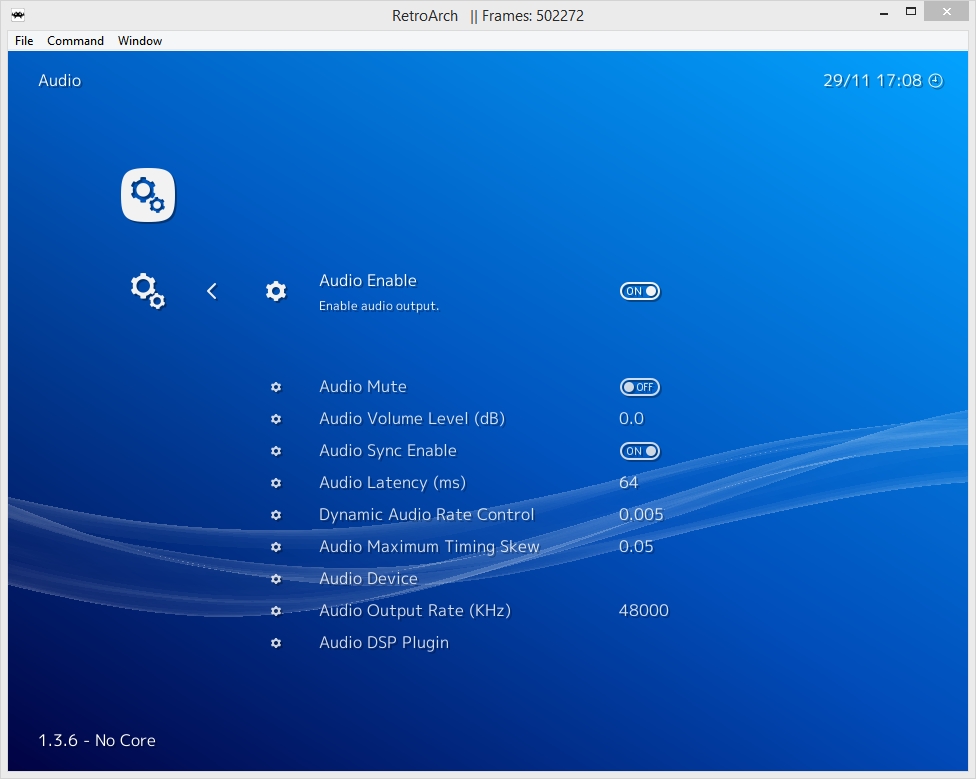Viewport: 976px width, 779px height.
Task: Click the RetroArch invader icon in title bar
Action: pos(18,15)
